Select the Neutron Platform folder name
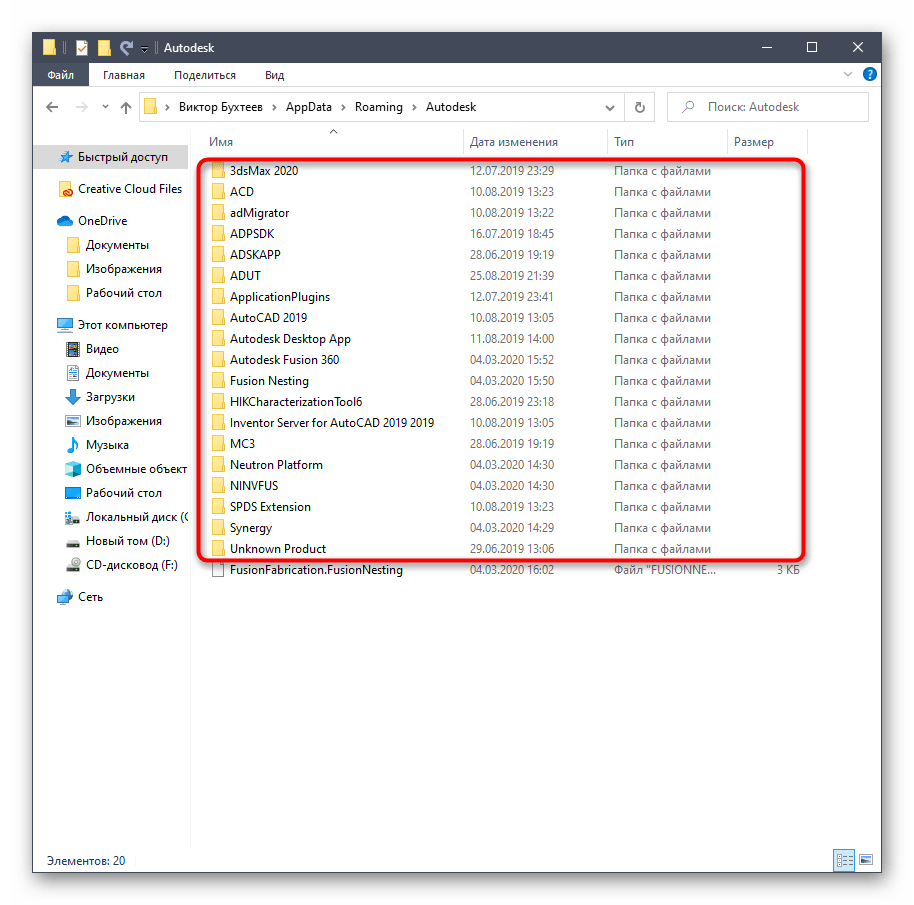The image size is (914, 905). pos(276,464)
